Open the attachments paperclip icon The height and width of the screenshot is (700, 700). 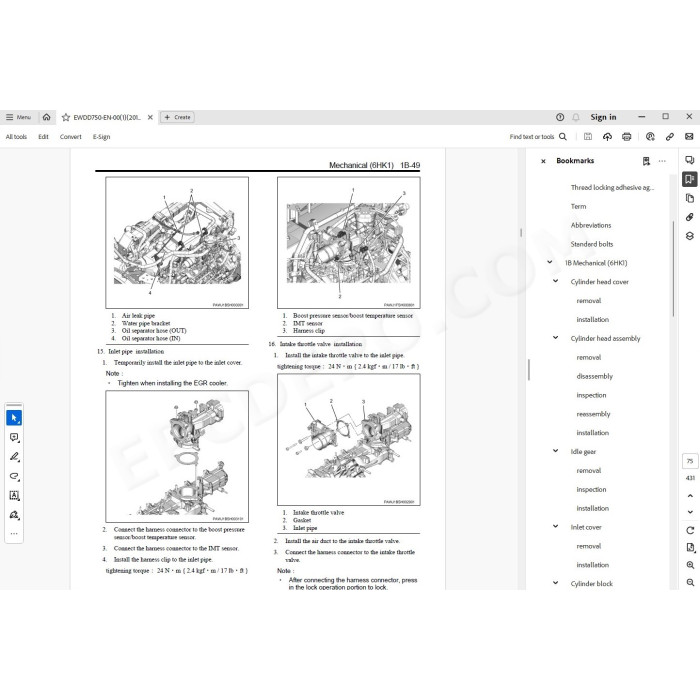[690, 217]
